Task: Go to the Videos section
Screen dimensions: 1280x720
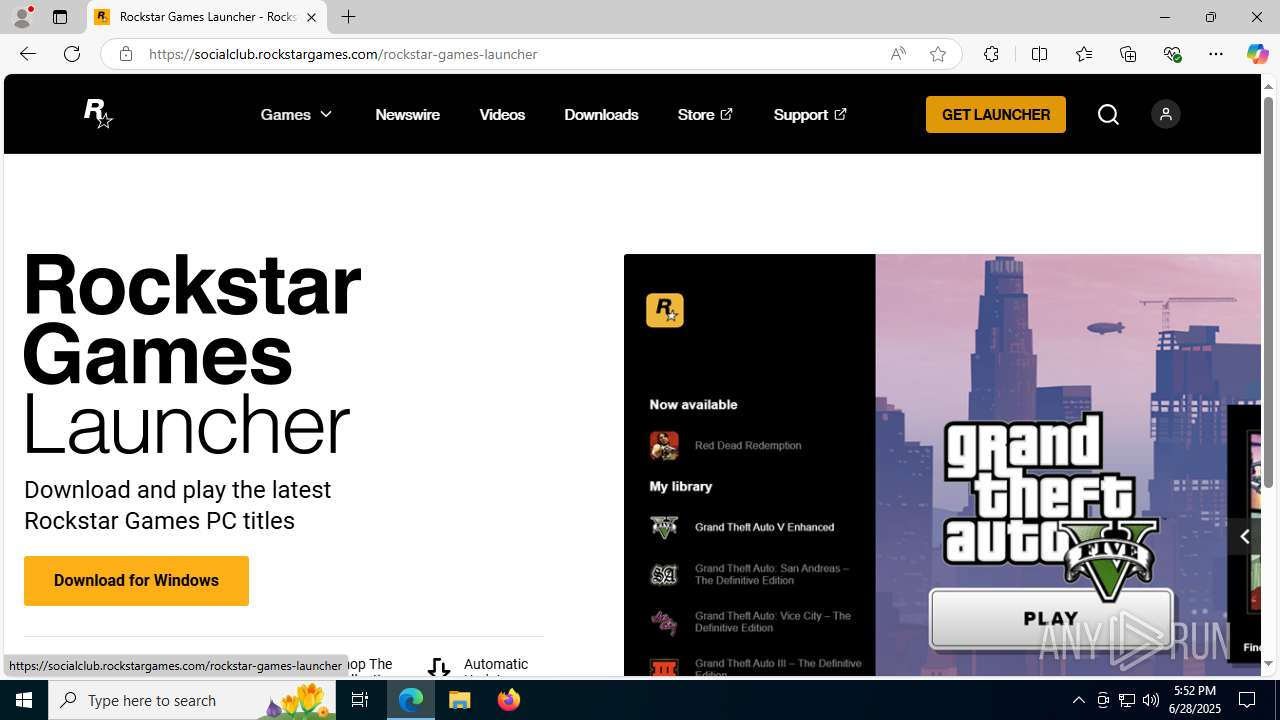Action: click(x=502, y=114)
